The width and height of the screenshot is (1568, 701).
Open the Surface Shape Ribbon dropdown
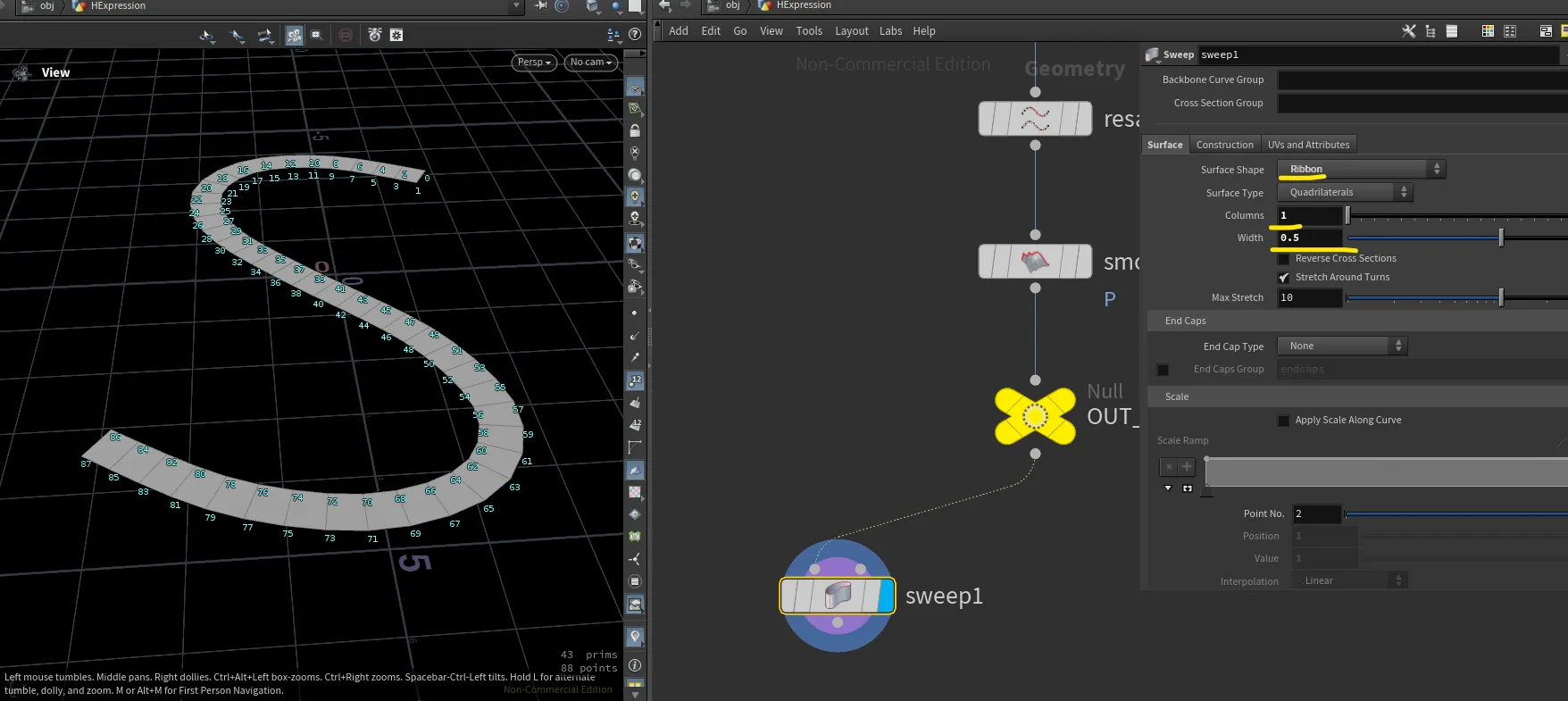1361,169
